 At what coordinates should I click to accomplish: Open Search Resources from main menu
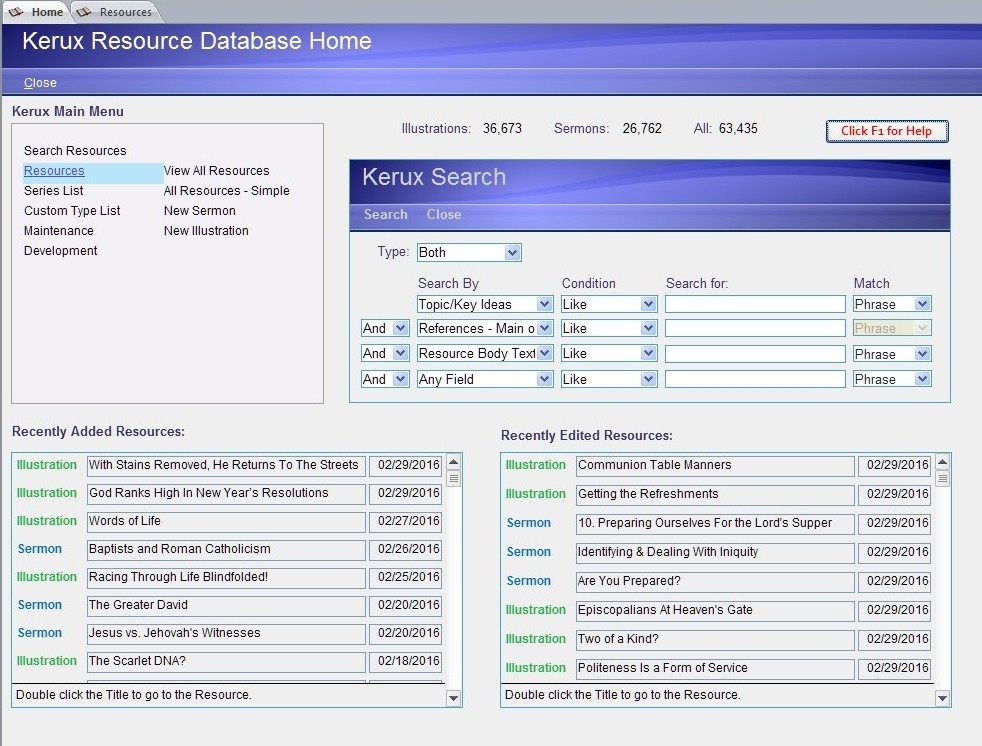click(x=75, y=150)
